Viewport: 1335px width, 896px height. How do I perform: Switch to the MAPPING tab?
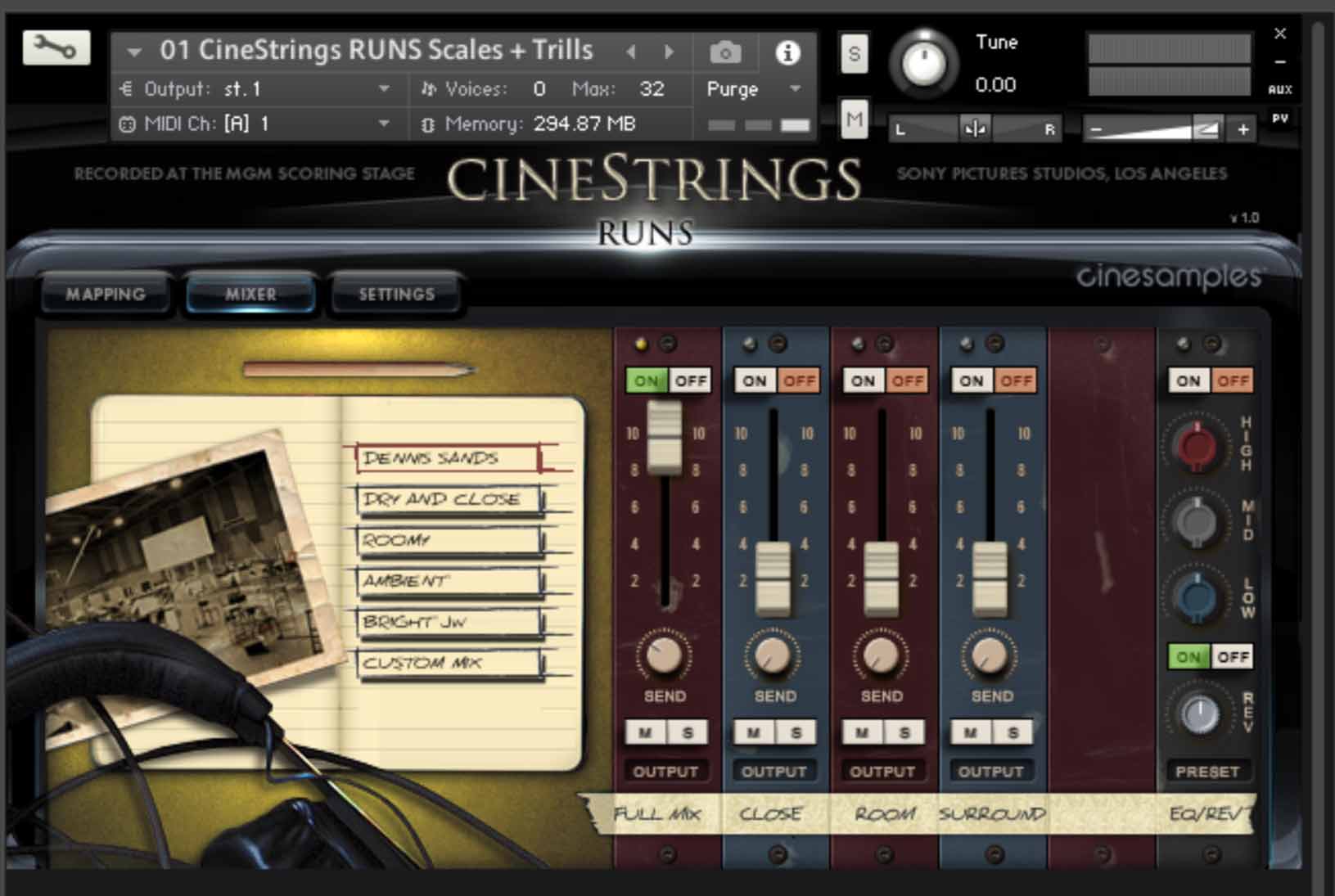click(x=106, y=294)
